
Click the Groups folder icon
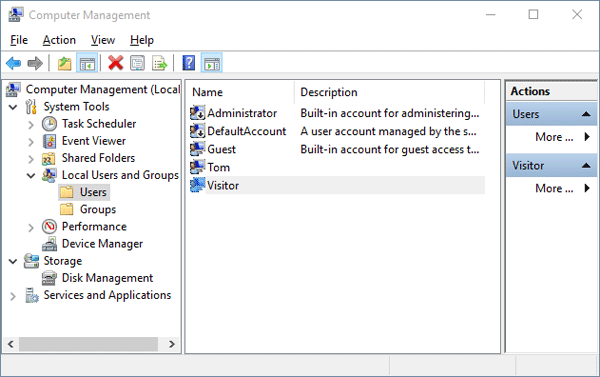[x=67, y=209]
